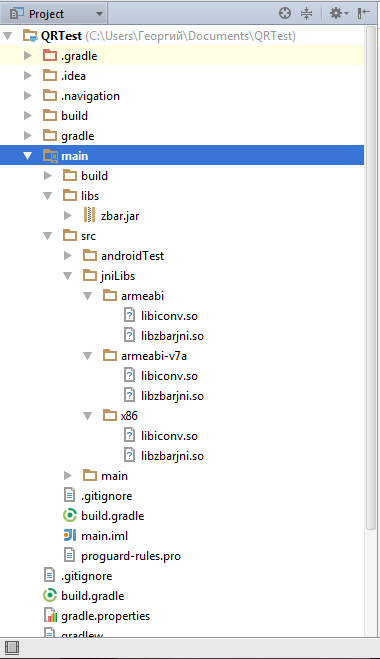Expand the androidTest folder arrow
Image resolution: width=380 pixels, height=659 pixels.
68,256
